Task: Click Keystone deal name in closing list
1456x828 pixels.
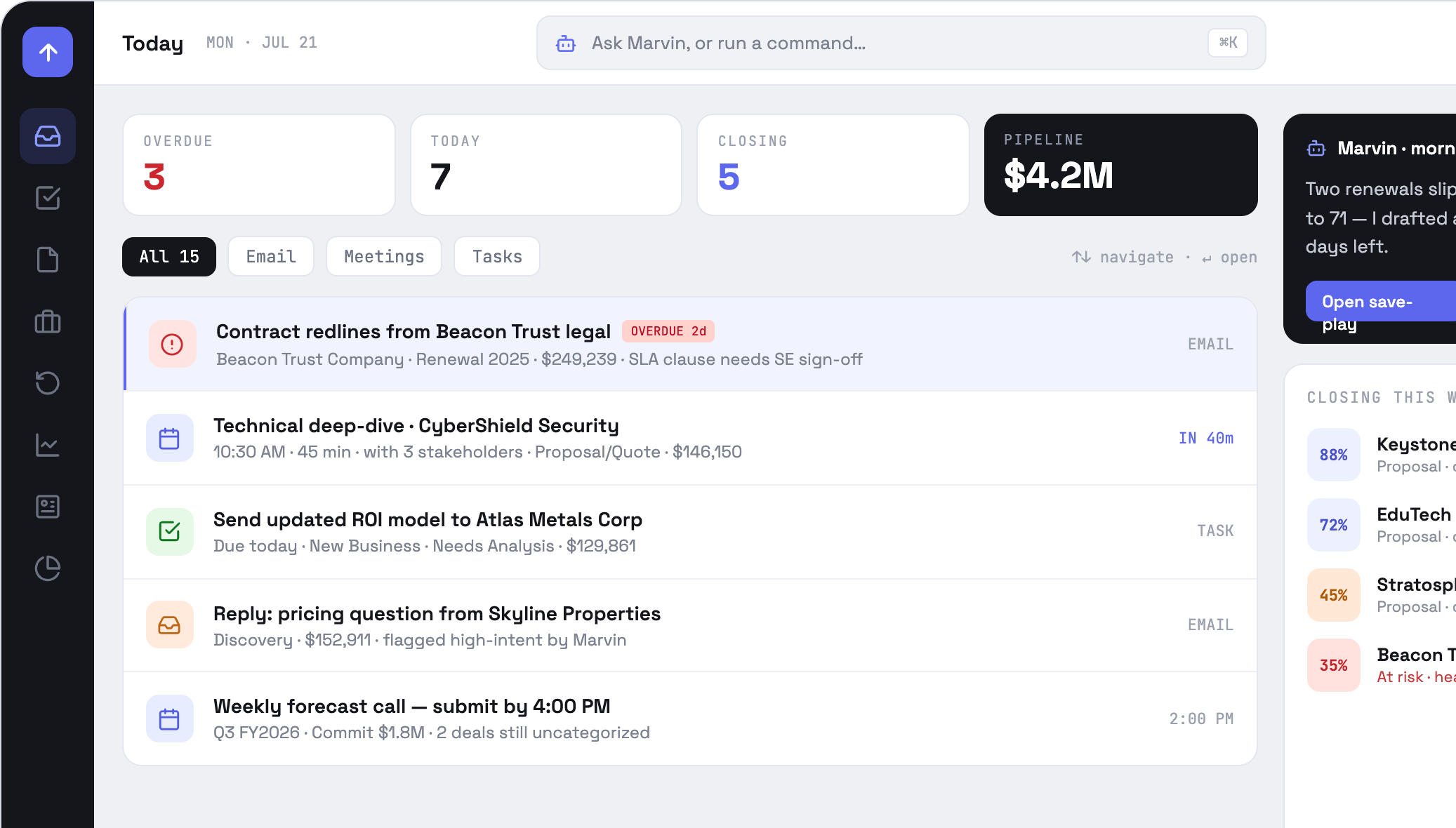Action: point(1416,444)
